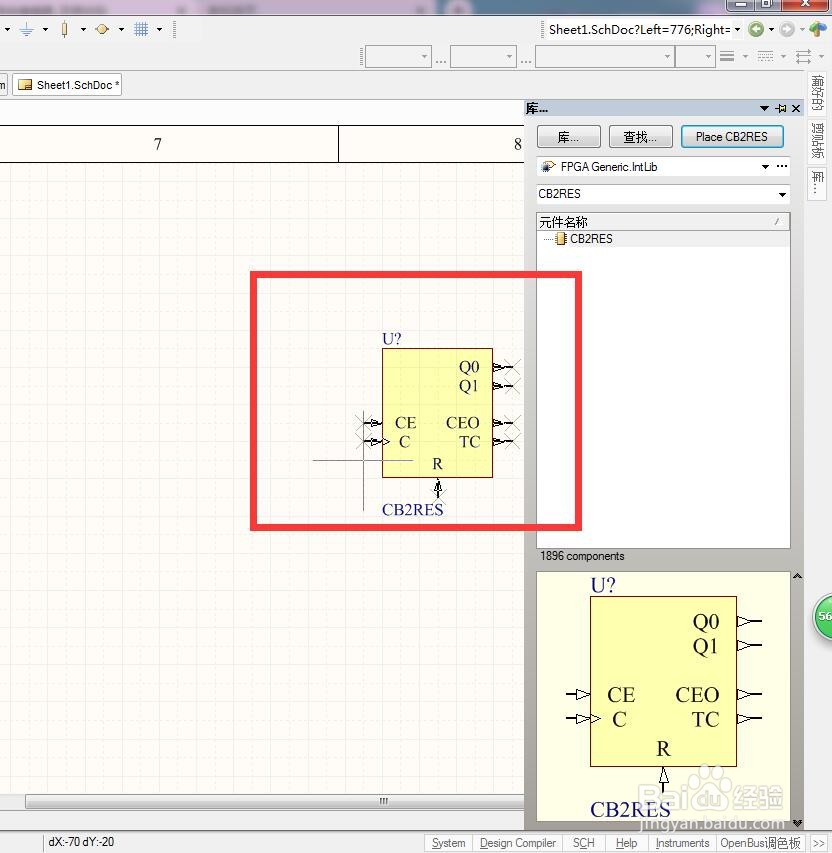832x853 pixels.
Task: Click the OpenBus调色板 status bar button
Action: click(760, 843)
